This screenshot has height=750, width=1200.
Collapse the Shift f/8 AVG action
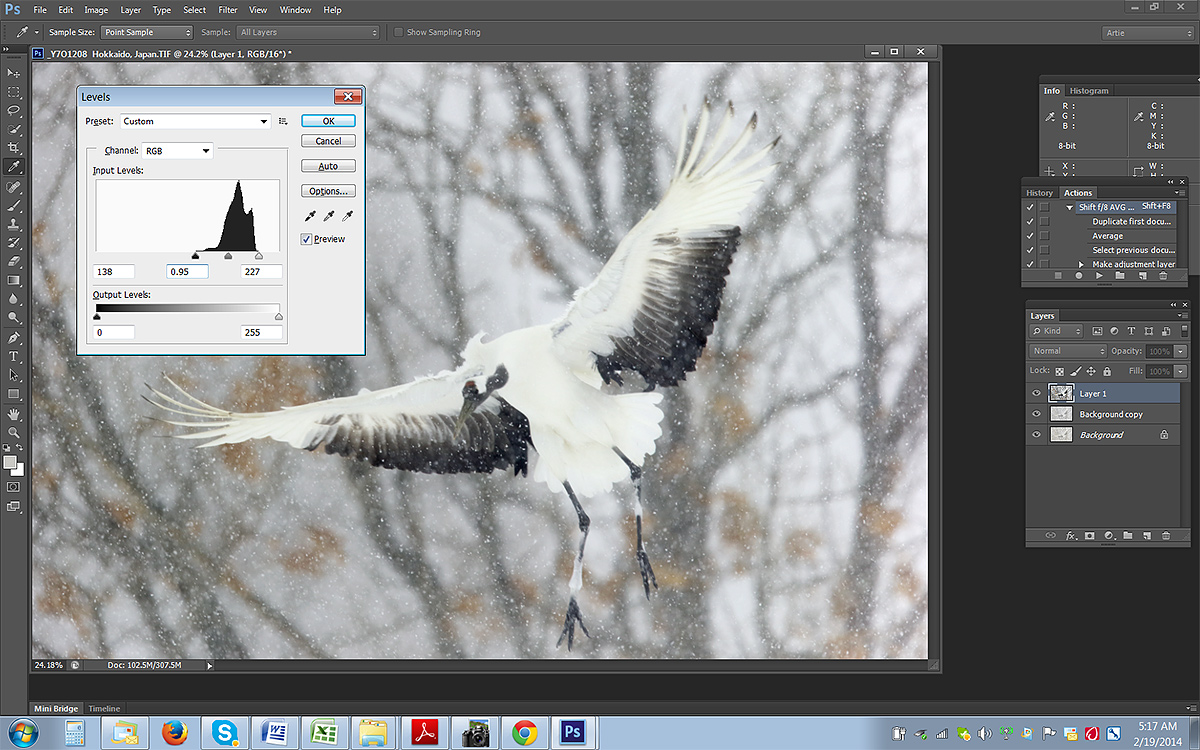1069,207
